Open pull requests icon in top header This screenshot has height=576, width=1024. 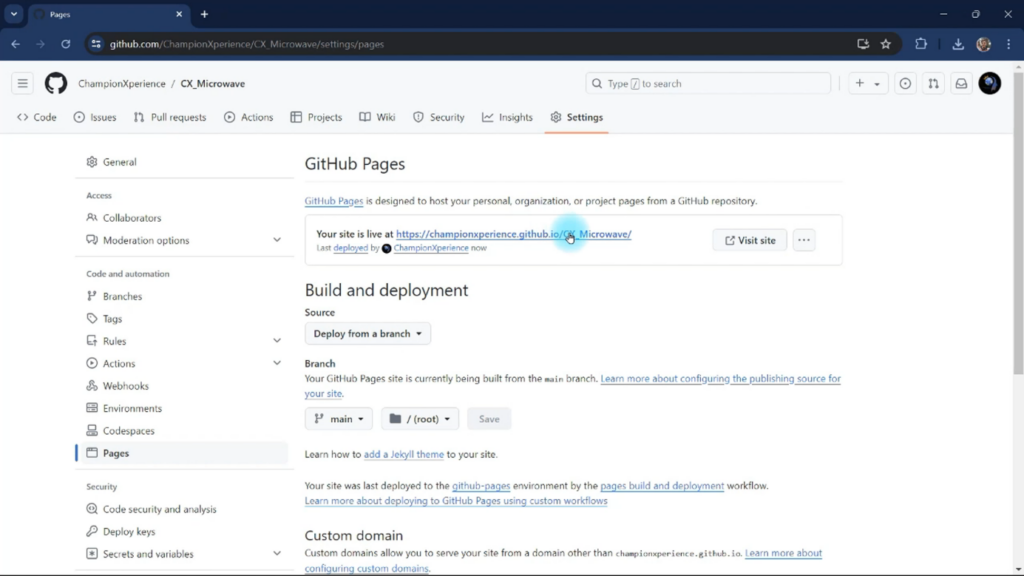[x=933, y=84]
